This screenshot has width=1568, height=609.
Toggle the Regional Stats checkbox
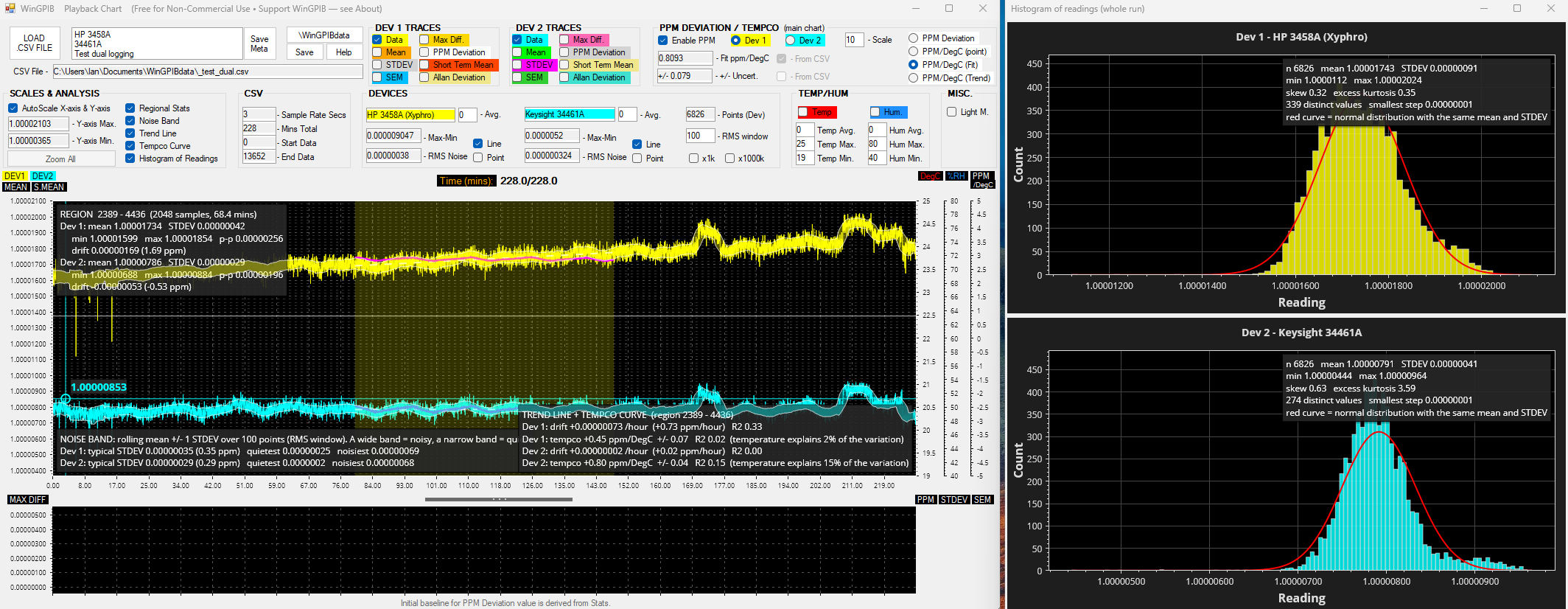130,108
